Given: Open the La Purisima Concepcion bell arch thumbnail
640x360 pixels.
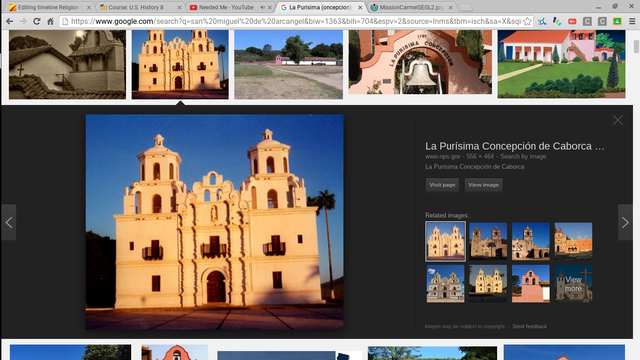Looking at the screenshot, I should pyautogui.click(x=420, y=62).
